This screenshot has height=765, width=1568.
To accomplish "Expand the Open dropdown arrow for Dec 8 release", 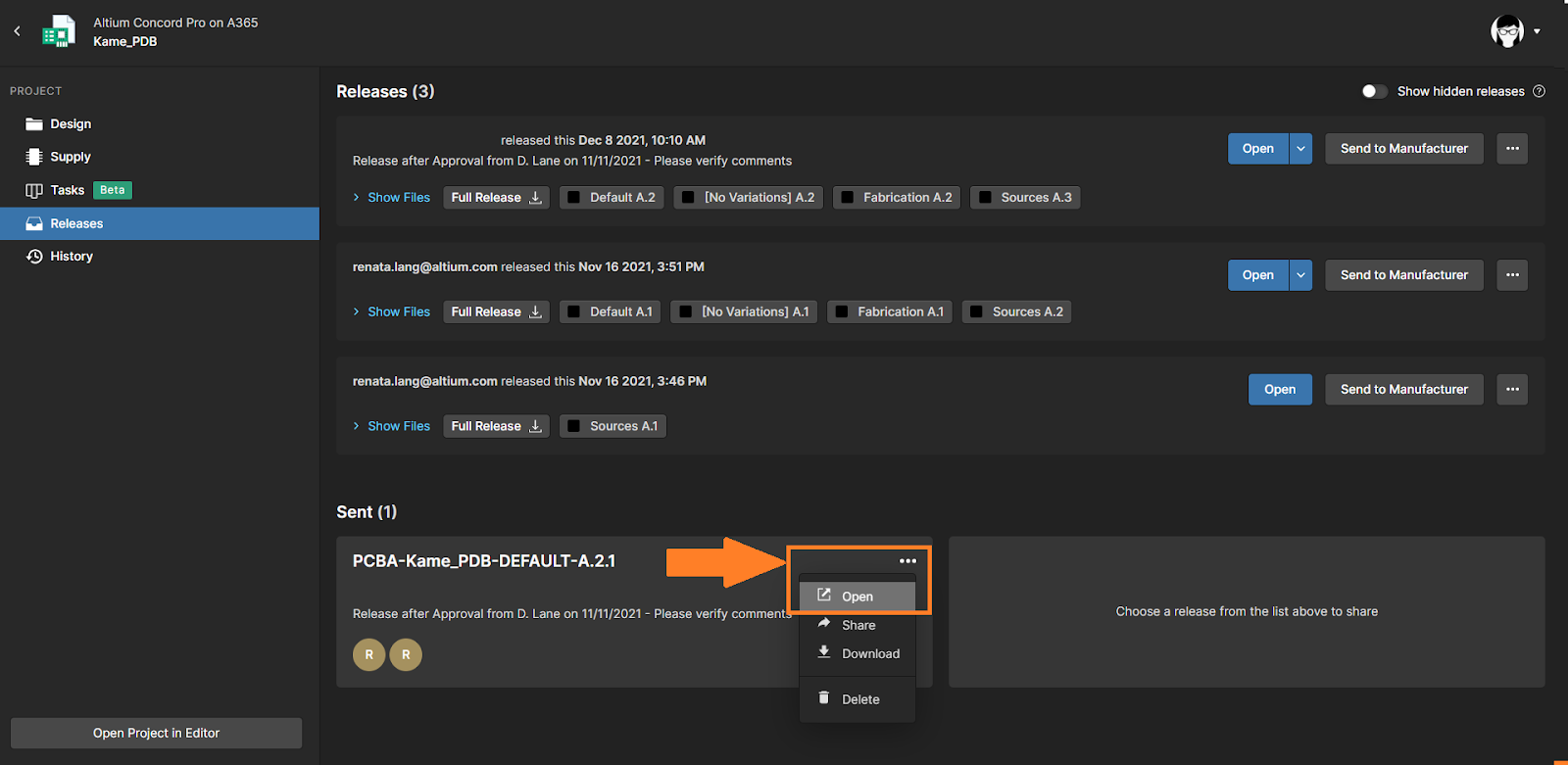I will click(1300, 149).
